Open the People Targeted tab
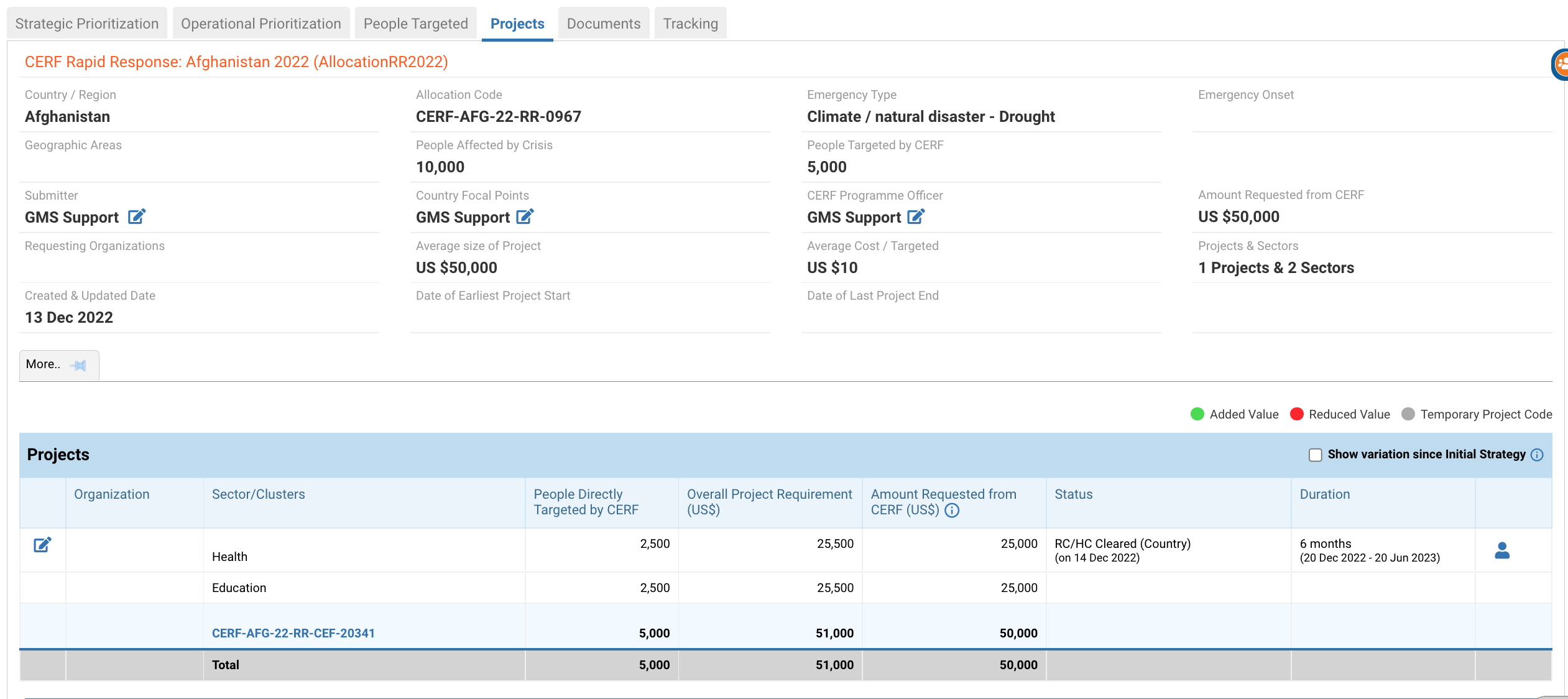This screenshot has width=1568, height=699. [416, 24]
